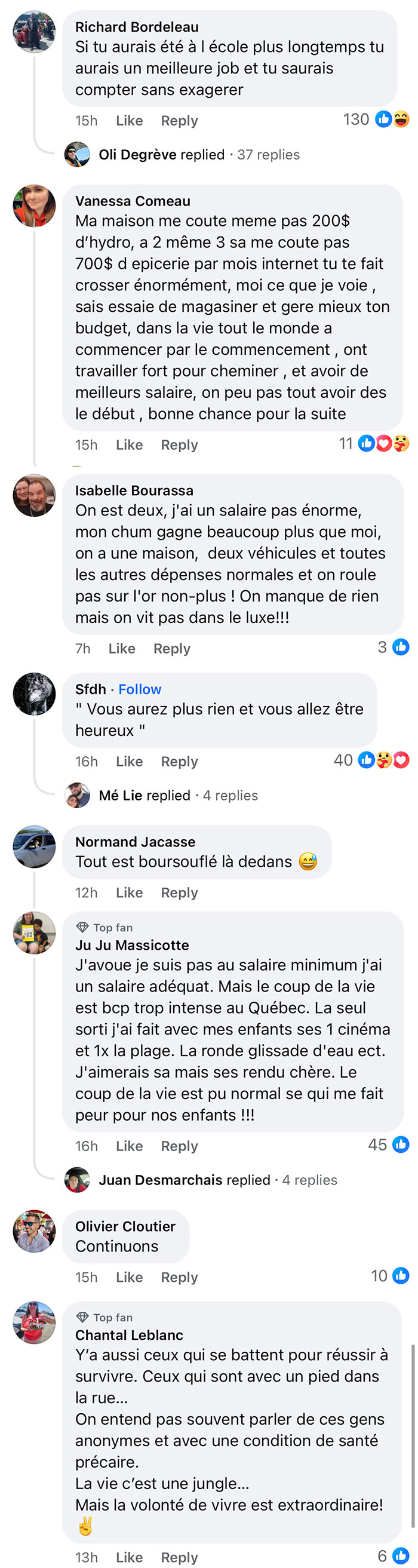
Task: Like Normand Jacasse's comment
Action: click(x=129, y=893)
